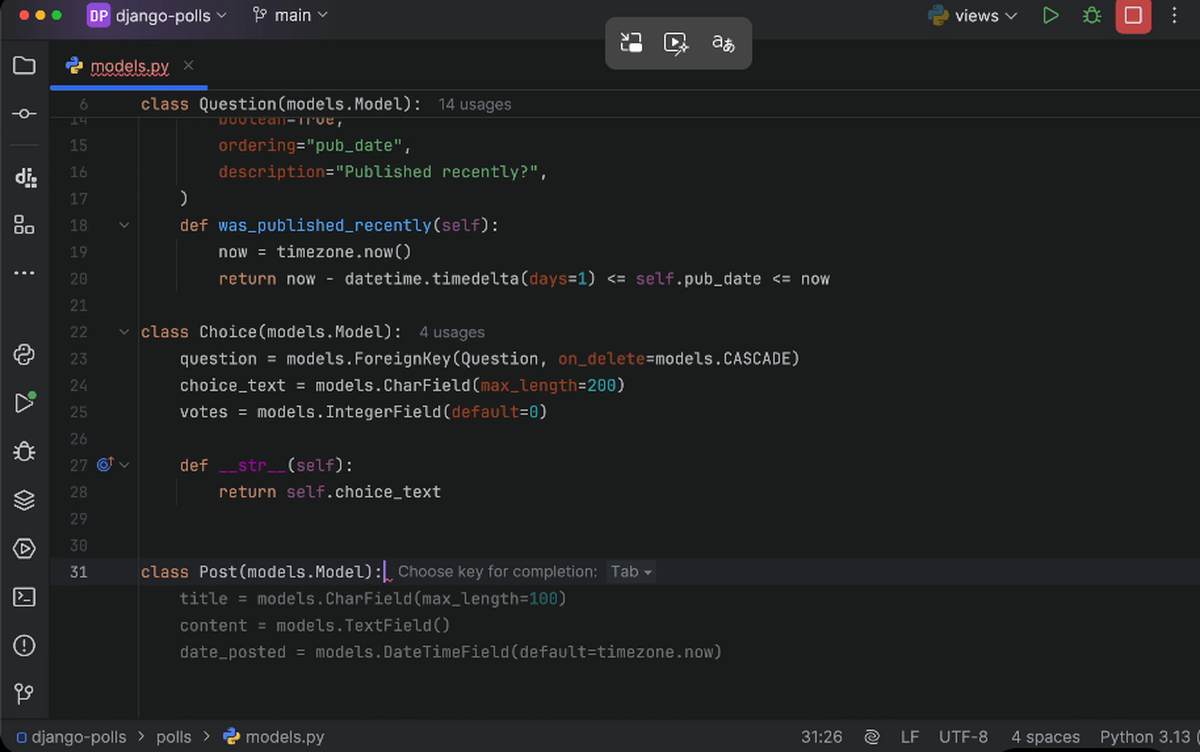Image resolution: width=1200 pixels, height=752 pixels.
Task: Stop the running process
Action: coord(1133,16)
